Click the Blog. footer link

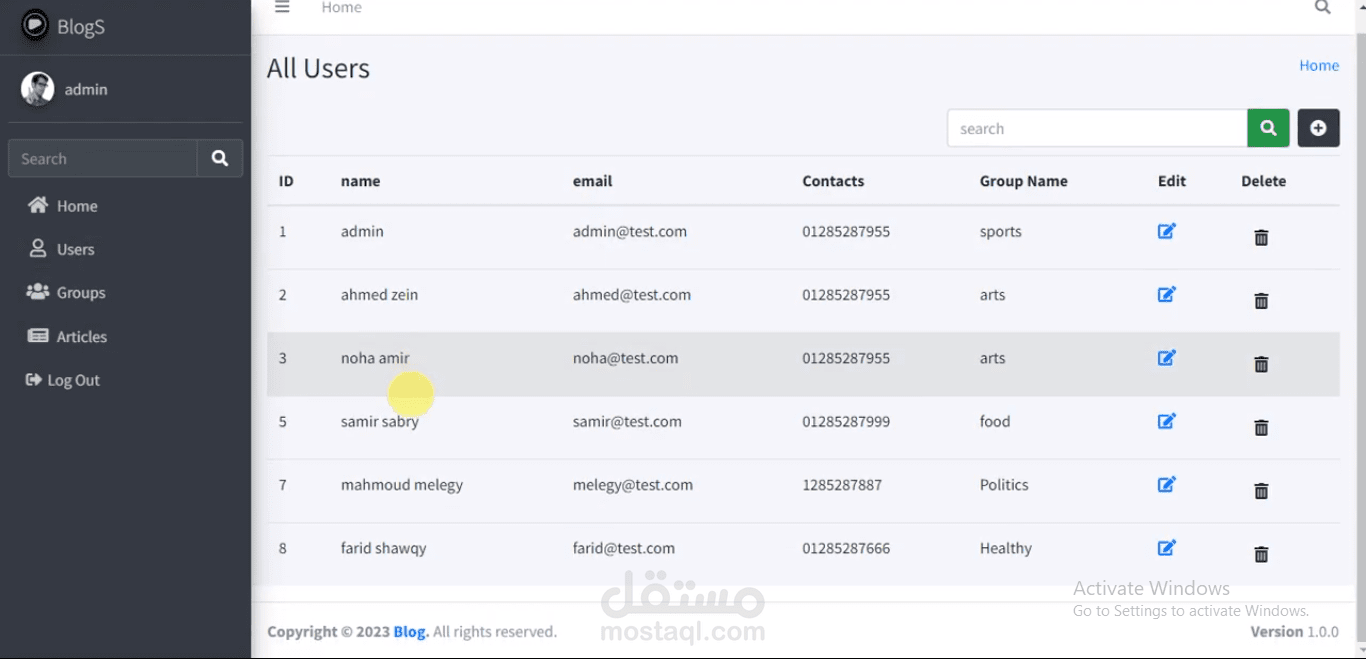click(x=411, y=632)
